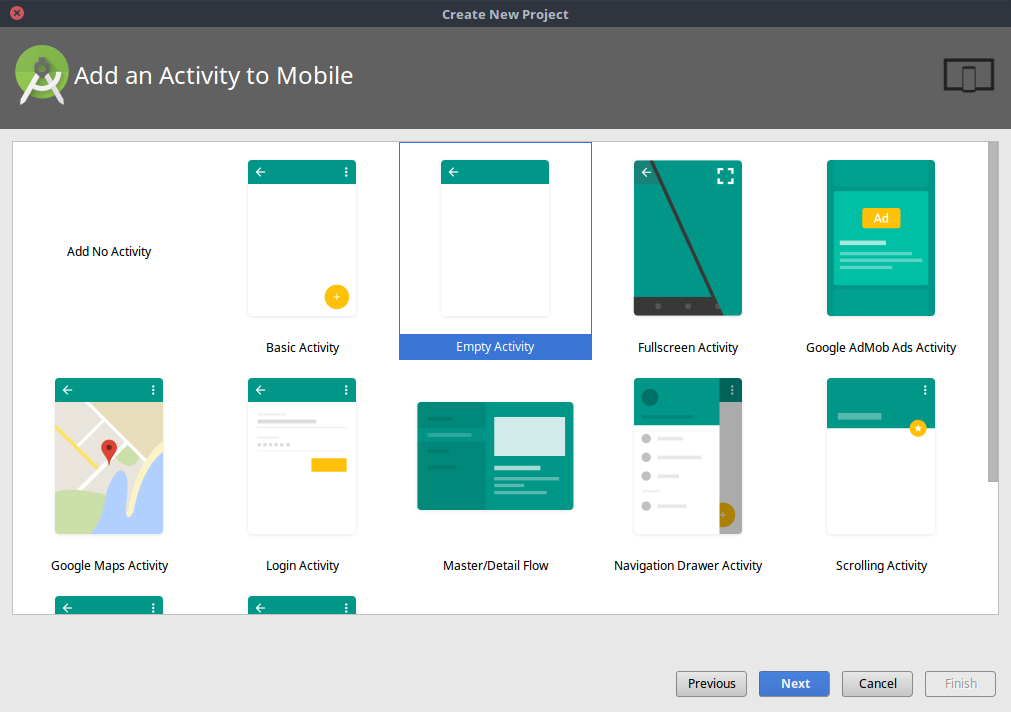Click the Previous button

click(711, 684)
